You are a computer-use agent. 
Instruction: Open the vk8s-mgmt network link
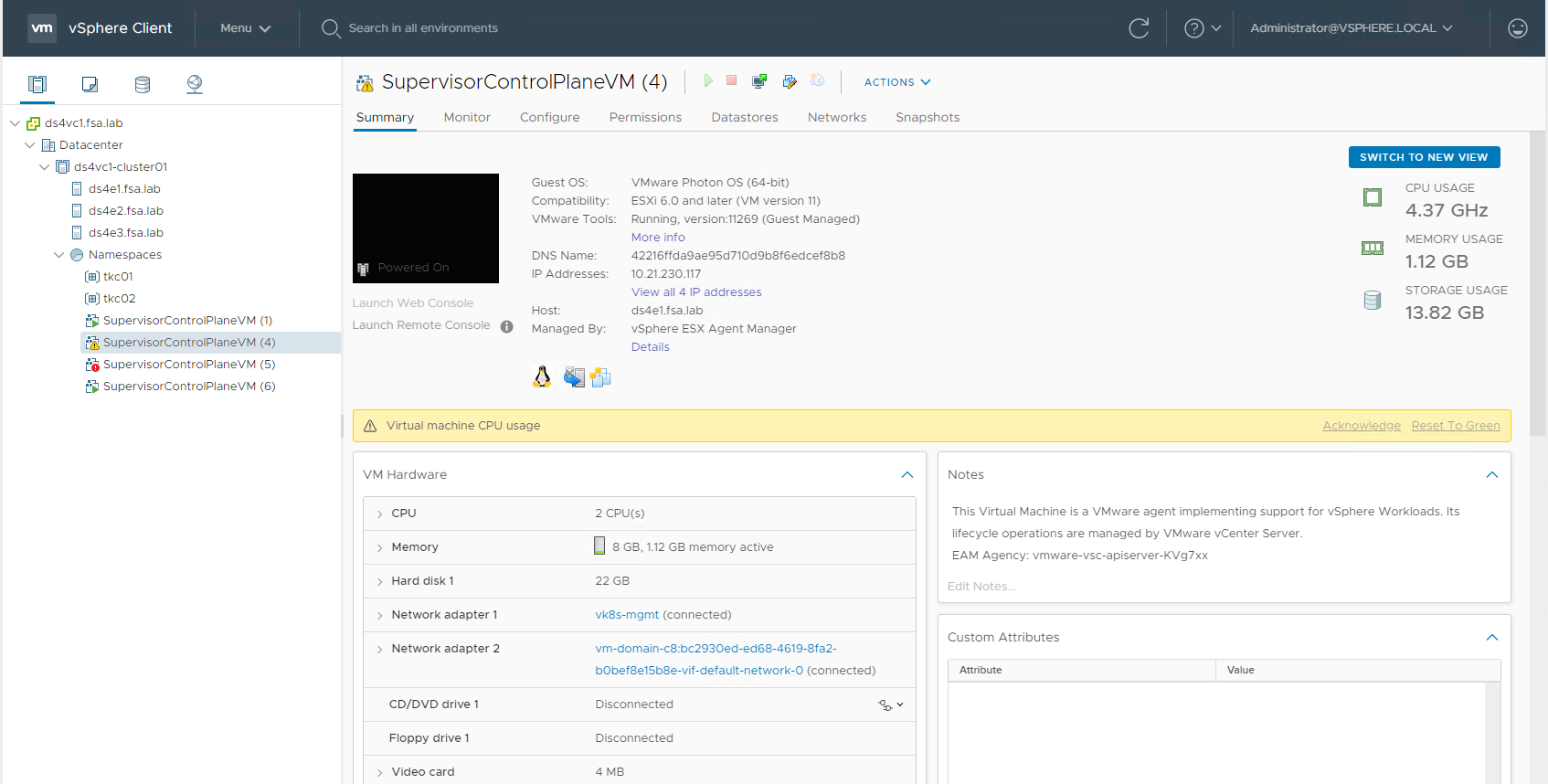[x=627, y=615]
